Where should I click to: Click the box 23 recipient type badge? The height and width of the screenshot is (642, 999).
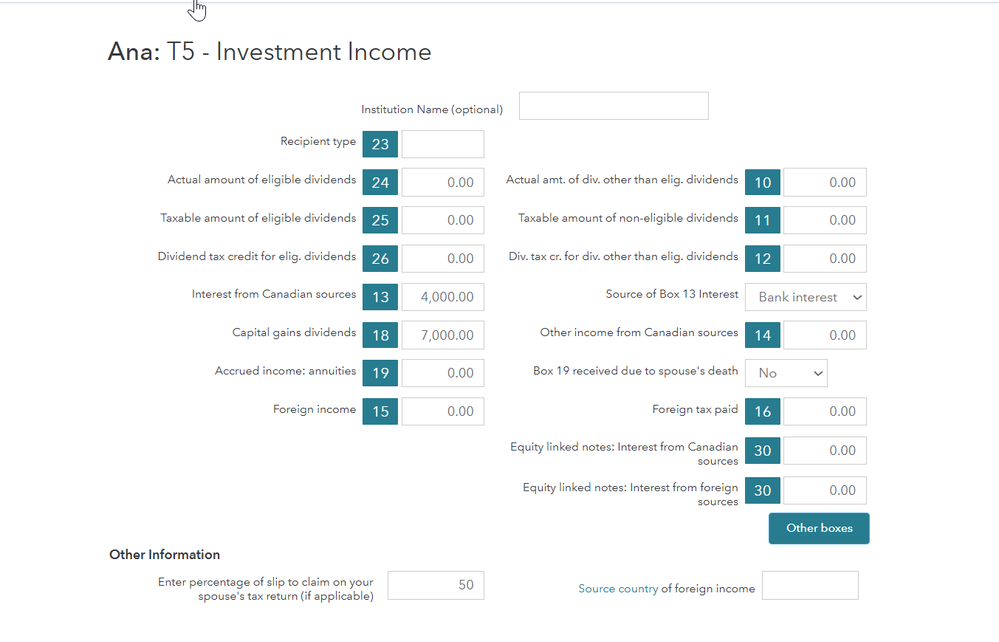tap(380, 144)
